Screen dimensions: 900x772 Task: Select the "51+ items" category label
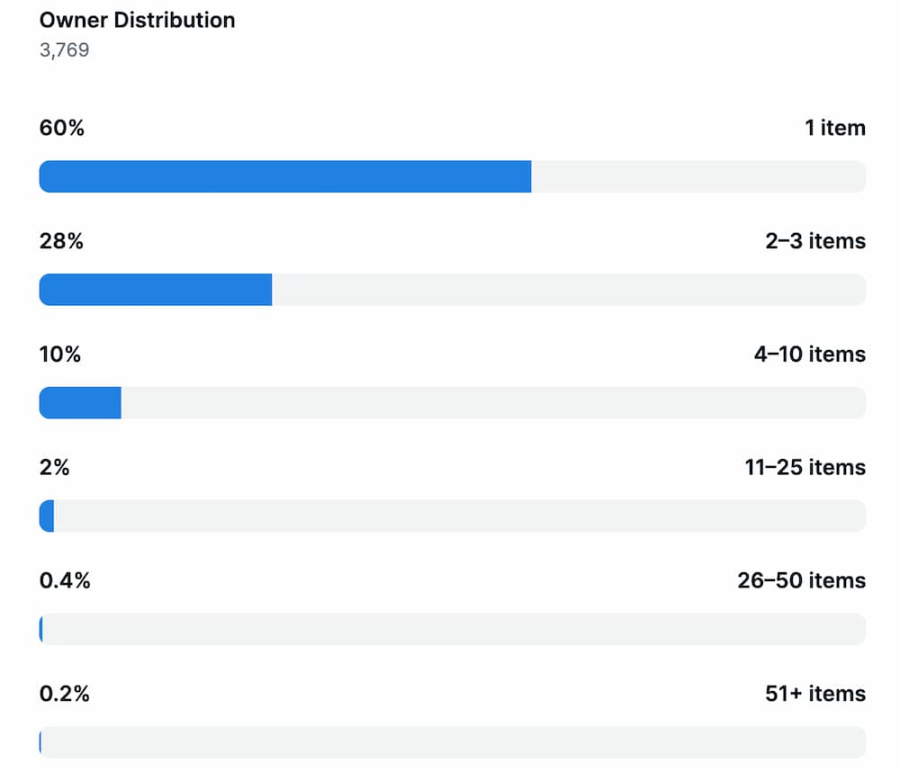click(814, 693)
